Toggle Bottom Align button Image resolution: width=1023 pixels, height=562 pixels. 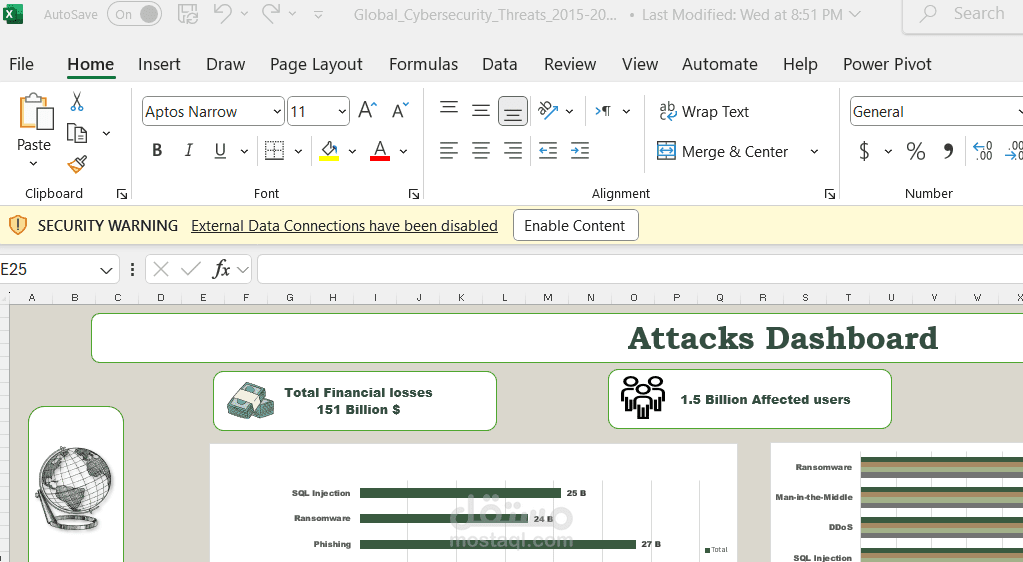click(x=513, y=112)
